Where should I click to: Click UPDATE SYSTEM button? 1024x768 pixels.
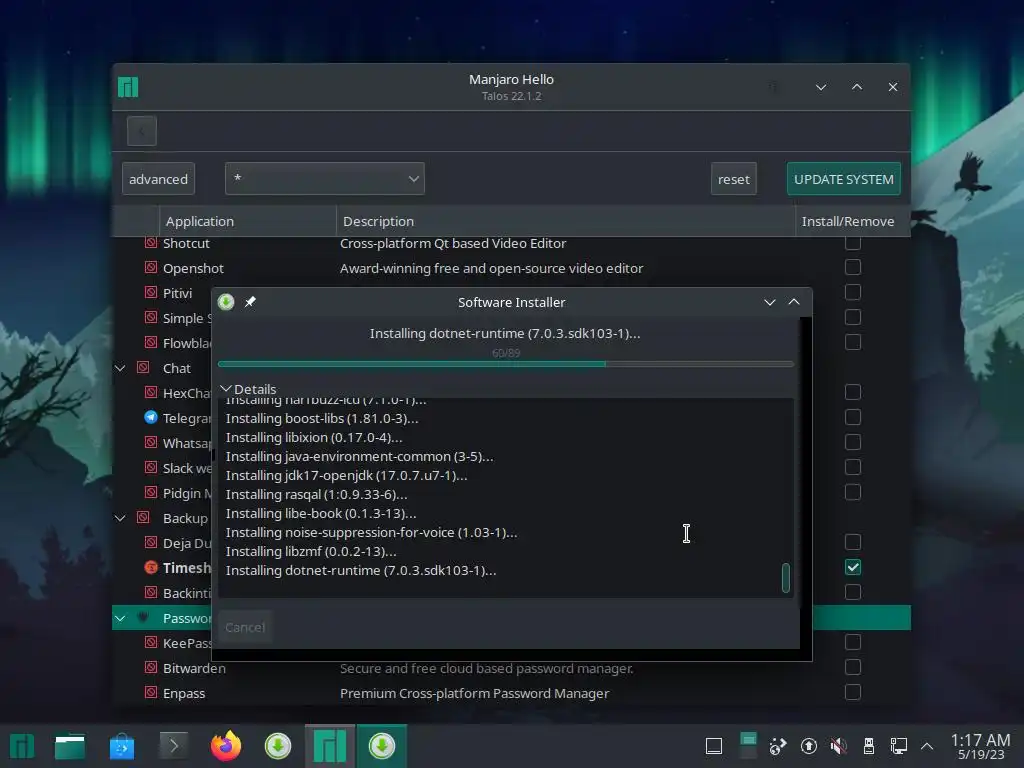(x=843, y=178)
